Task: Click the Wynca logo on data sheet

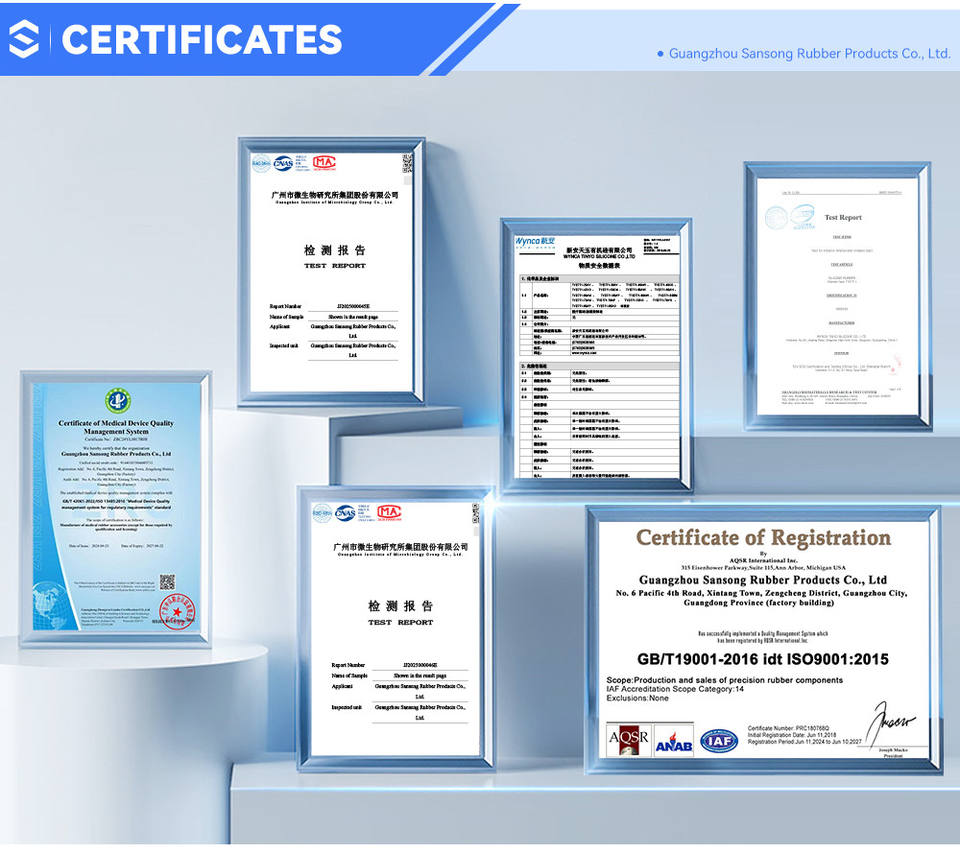Action: [534, 241]
